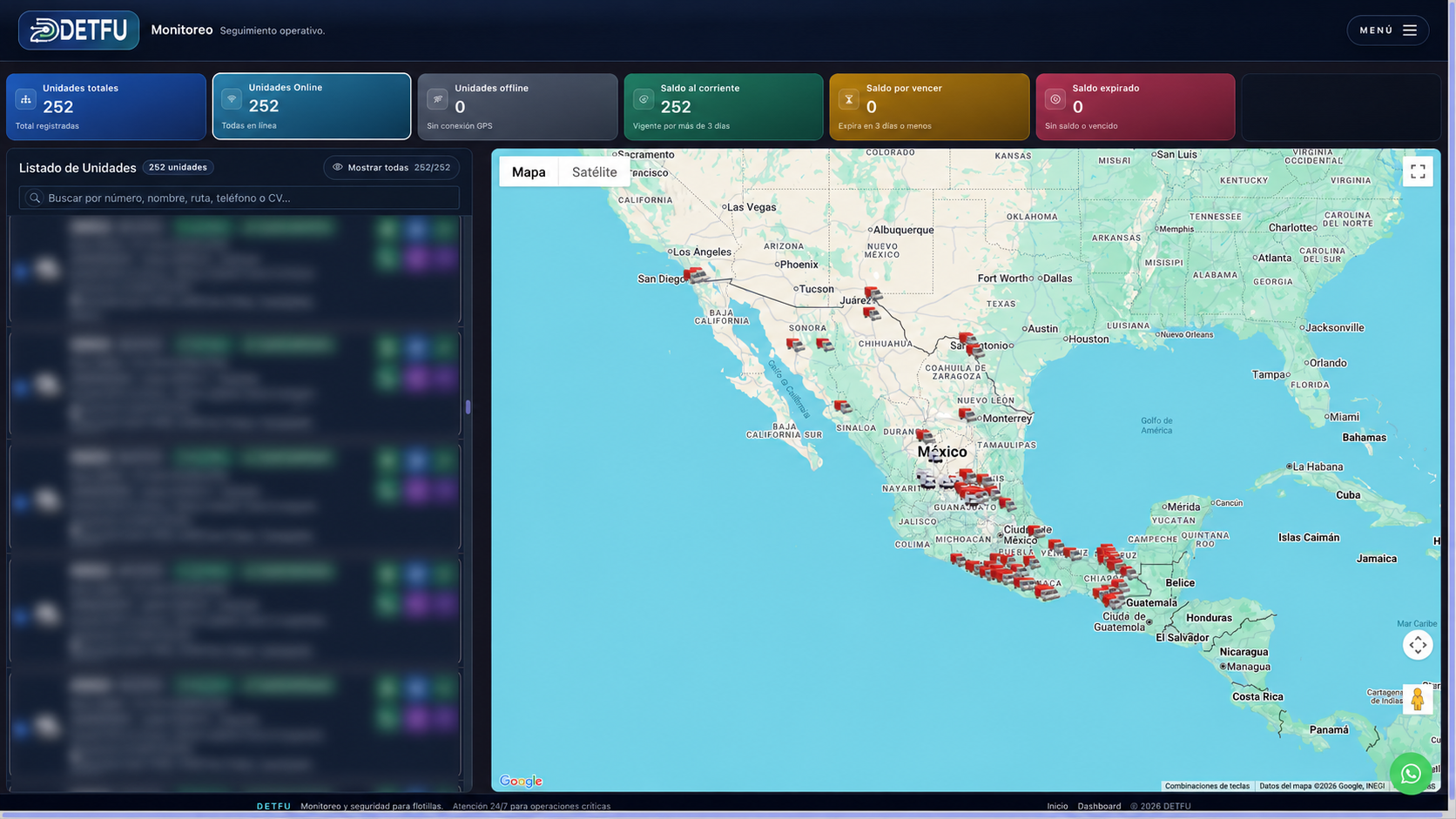
Task: Click the La Habana map label
Action: [x=1318, y=467]
